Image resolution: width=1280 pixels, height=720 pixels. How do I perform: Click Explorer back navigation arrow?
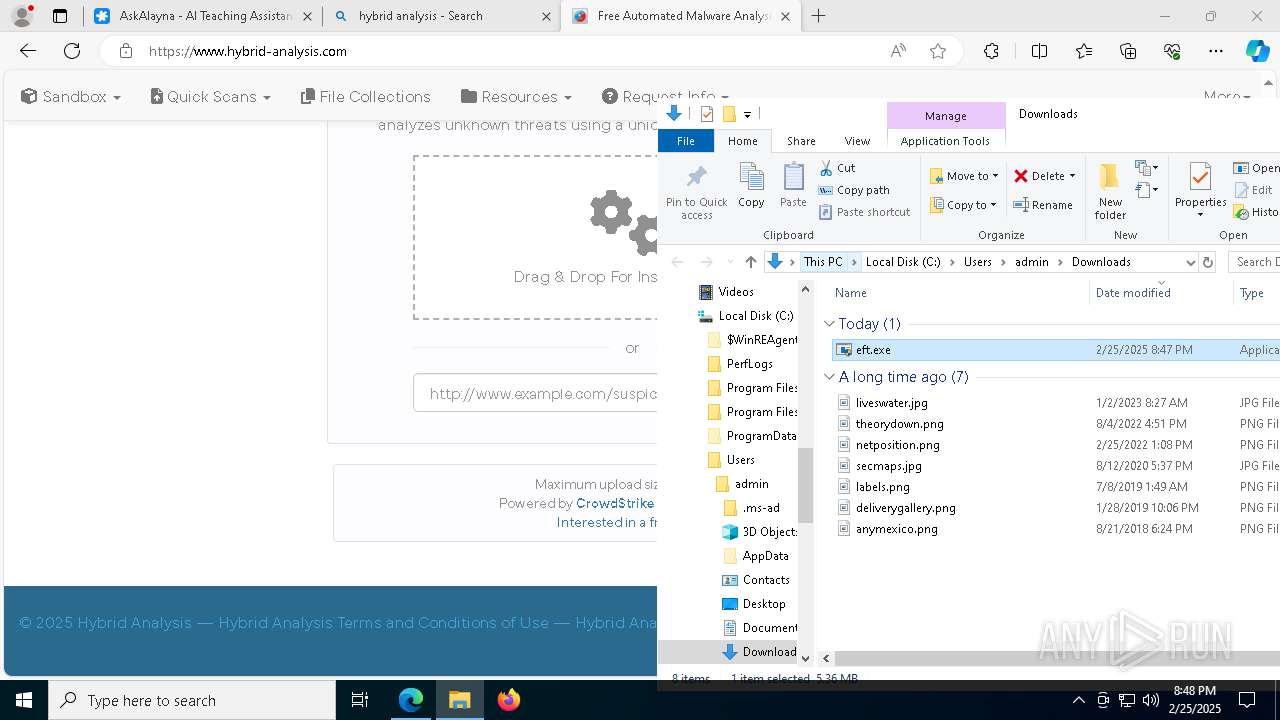coord(678,262)
